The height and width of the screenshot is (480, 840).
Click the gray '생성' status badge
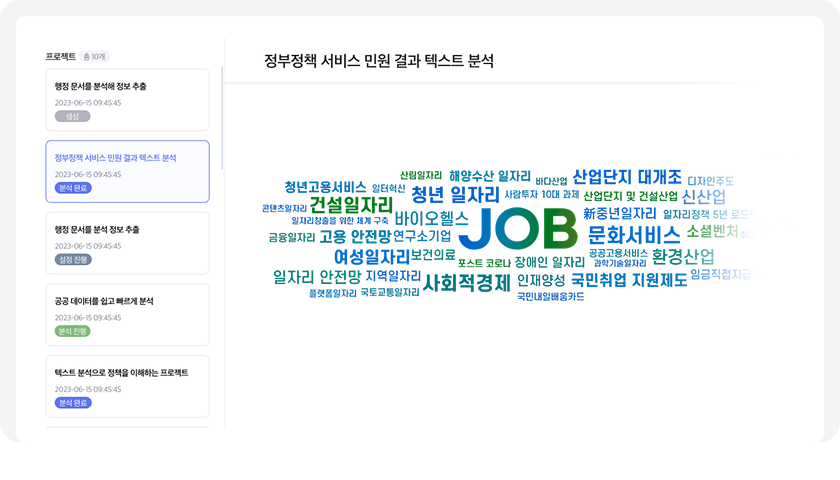(72, 116)
